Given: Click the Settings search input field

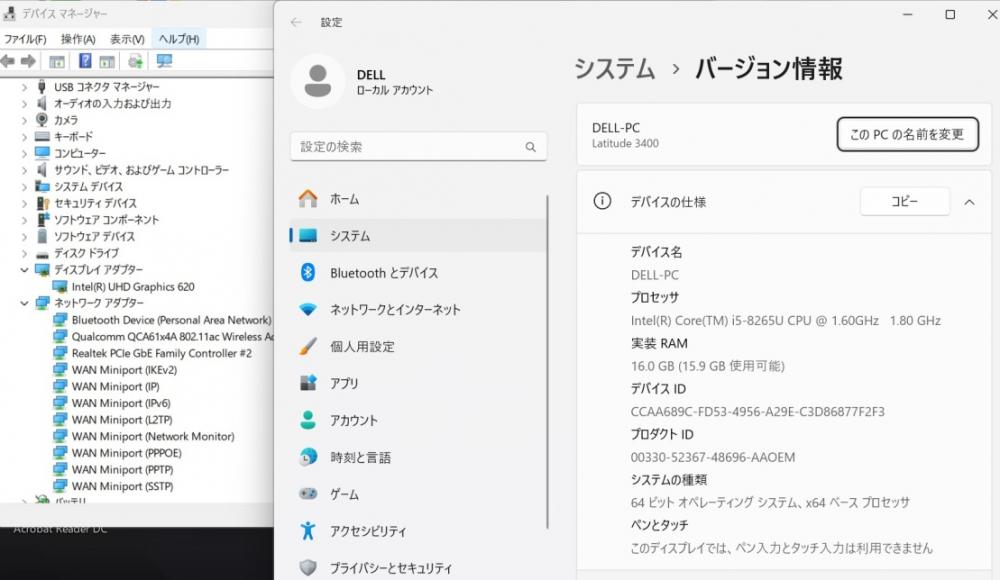Looking at the screenshot, I should click(418, 147).
